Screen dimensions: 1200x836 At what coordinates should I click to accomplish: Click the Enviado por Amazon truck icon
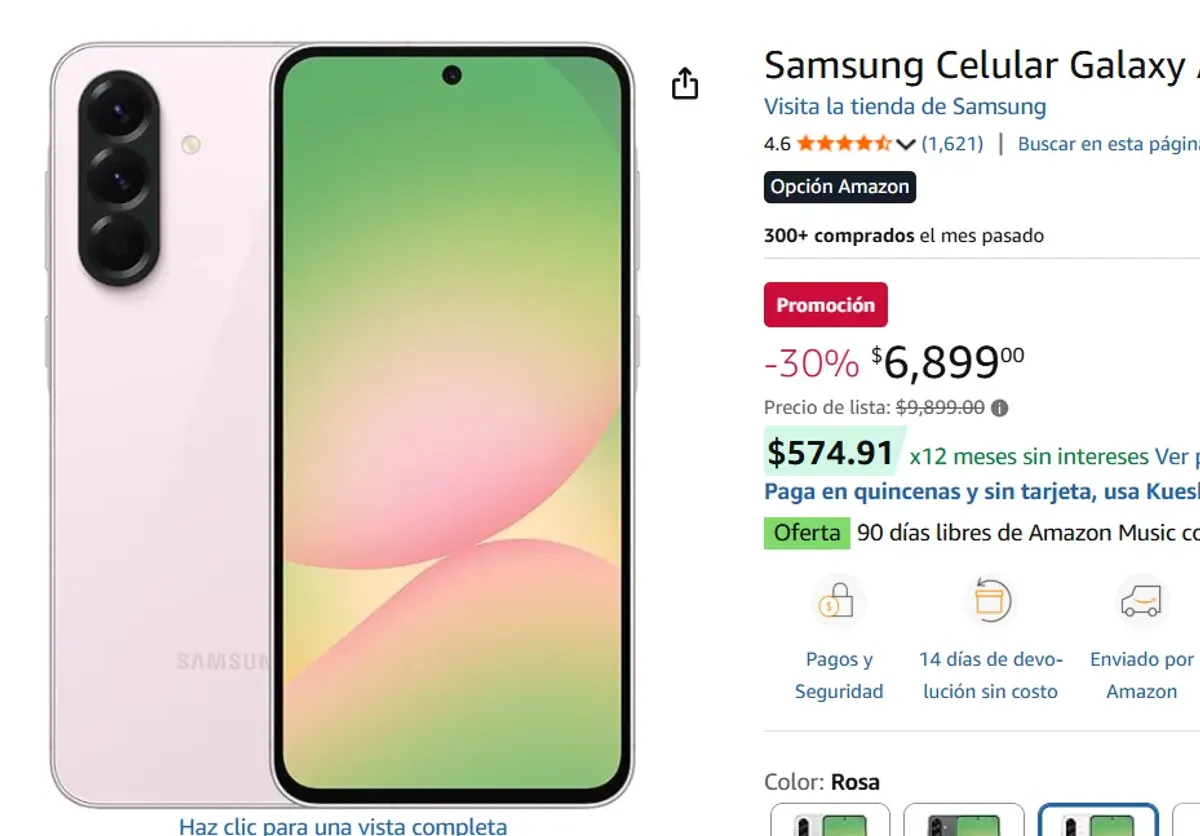point(1141,601)
